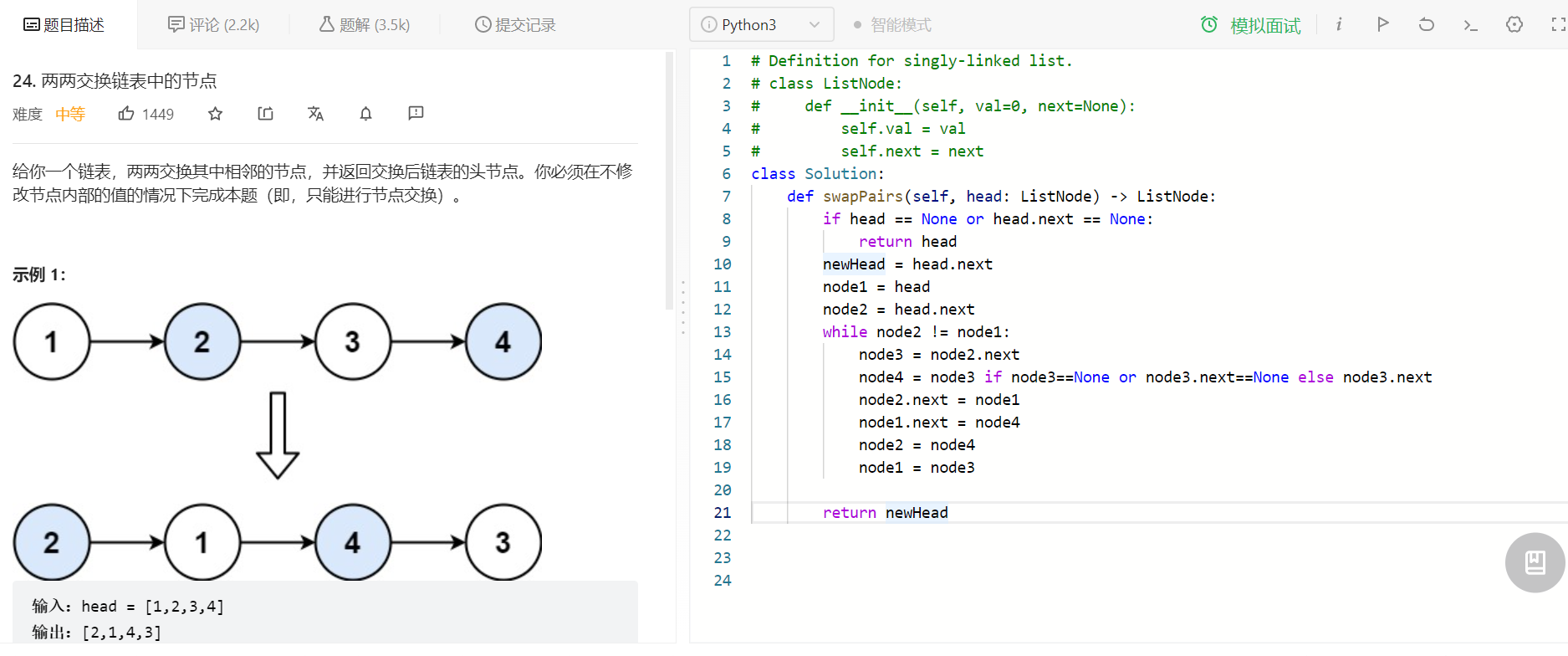Click the '# class ListNode:' comment line
The width and height of the screenshot is (1568, 656).
point(826,83)
